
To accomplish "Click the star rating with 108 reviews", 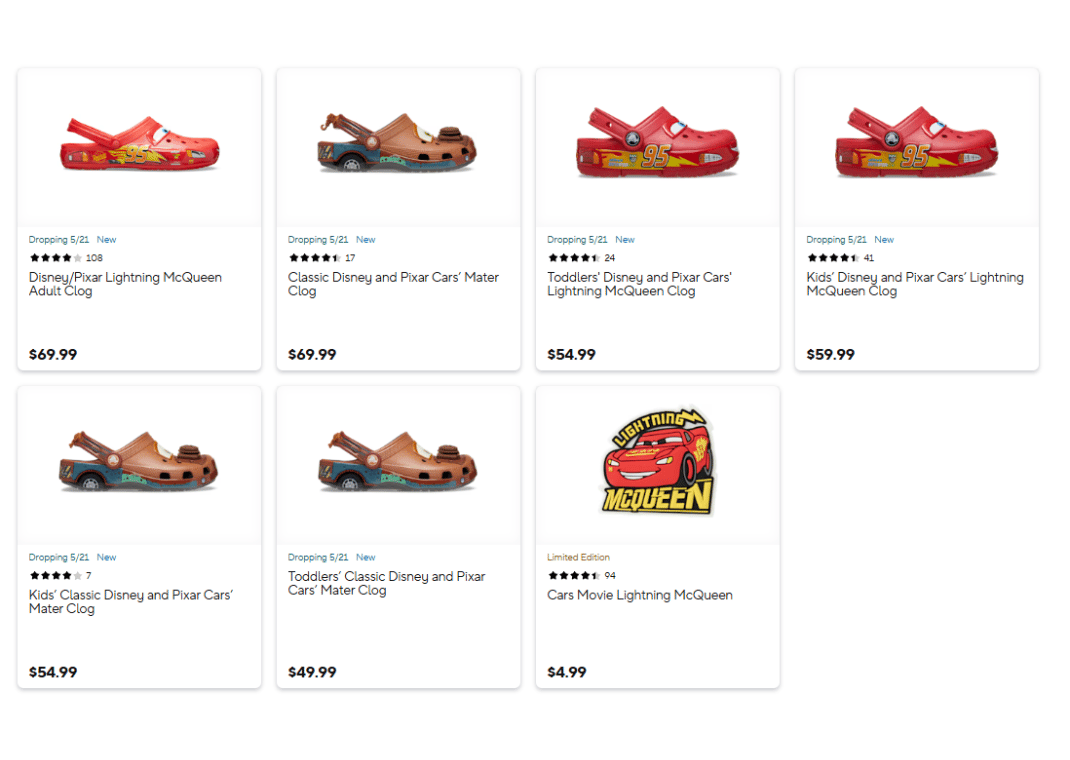I will (x=56, y=258).
